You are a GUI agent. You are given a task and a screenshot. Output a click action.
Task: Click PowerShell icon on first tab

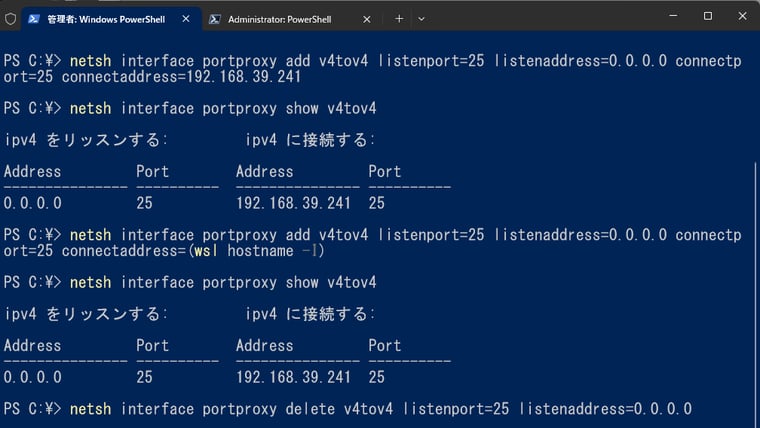pos(33,19)
